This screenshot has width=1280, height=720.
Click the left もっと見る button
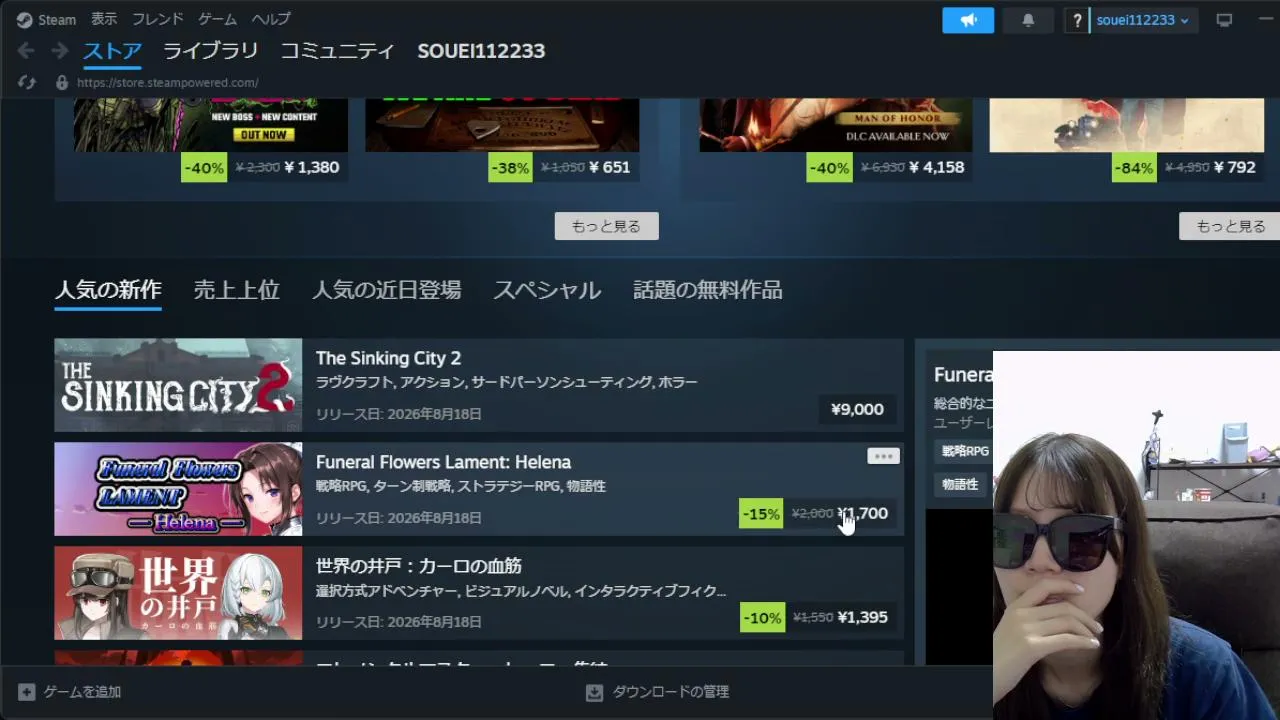[607, 226]
